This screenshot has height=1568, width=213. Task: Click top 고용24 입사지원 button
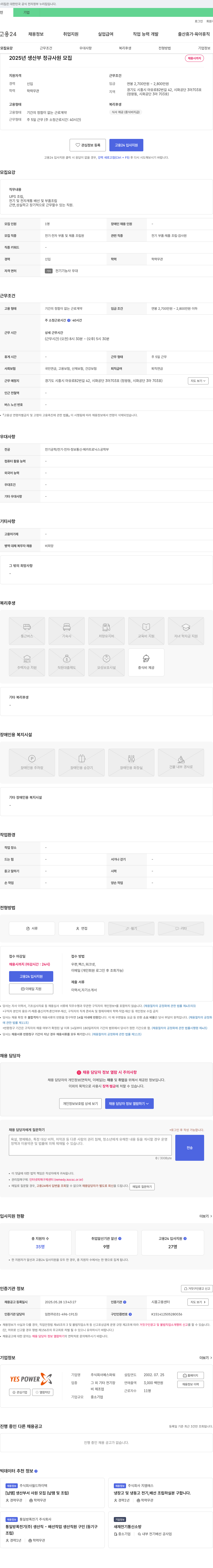coord(126,145)
